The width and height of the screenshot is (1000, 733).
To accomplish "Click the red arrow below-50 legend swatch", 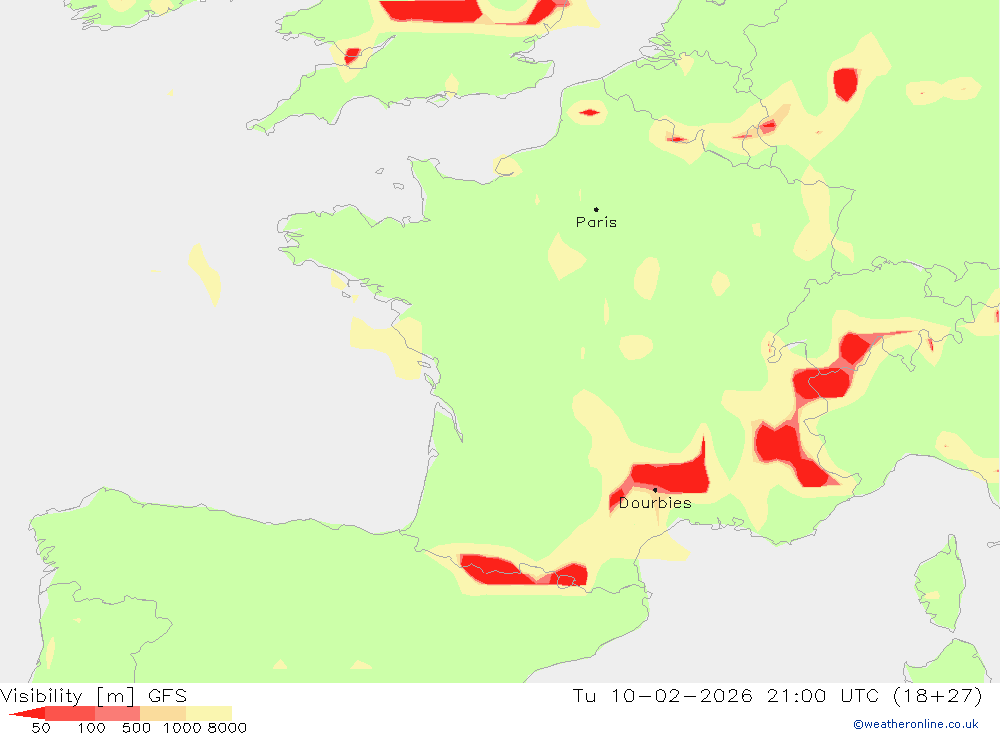I will click(27, 713).
